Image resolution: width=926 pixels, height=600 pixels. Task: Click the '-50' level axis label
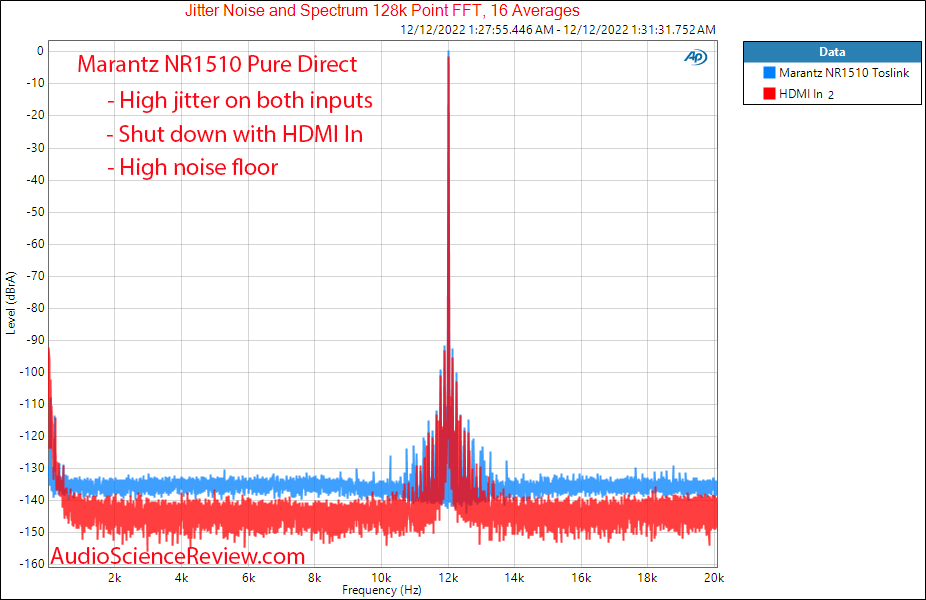[35, 211]
